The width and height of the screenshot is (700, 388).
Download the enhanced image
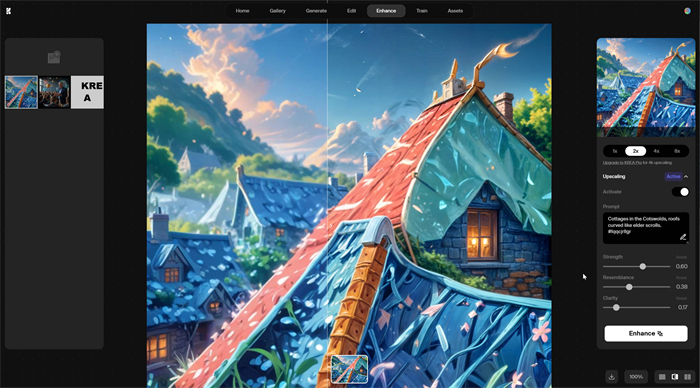(612, 377)
